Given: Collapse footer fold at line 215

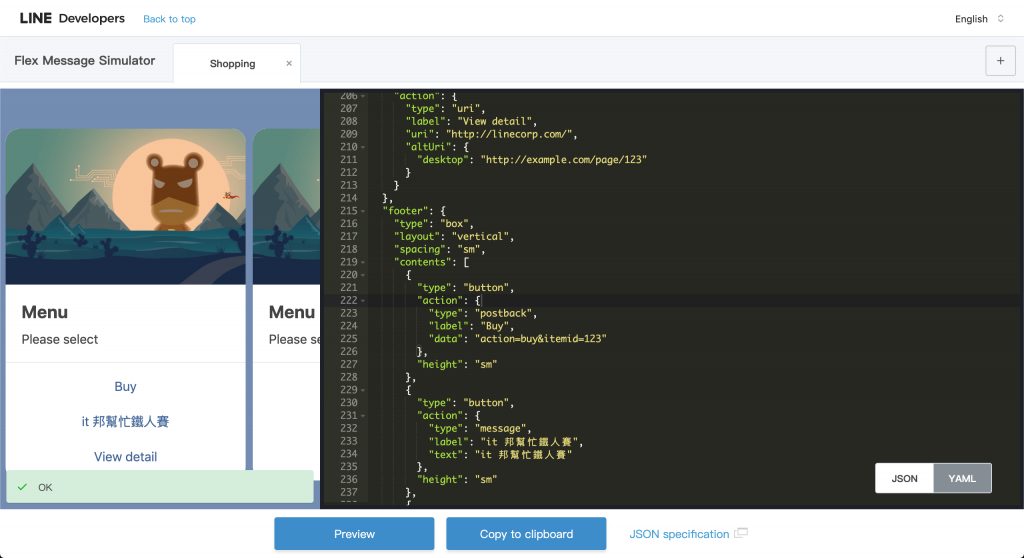Looking at the screenshot, I should pos(363,211).
